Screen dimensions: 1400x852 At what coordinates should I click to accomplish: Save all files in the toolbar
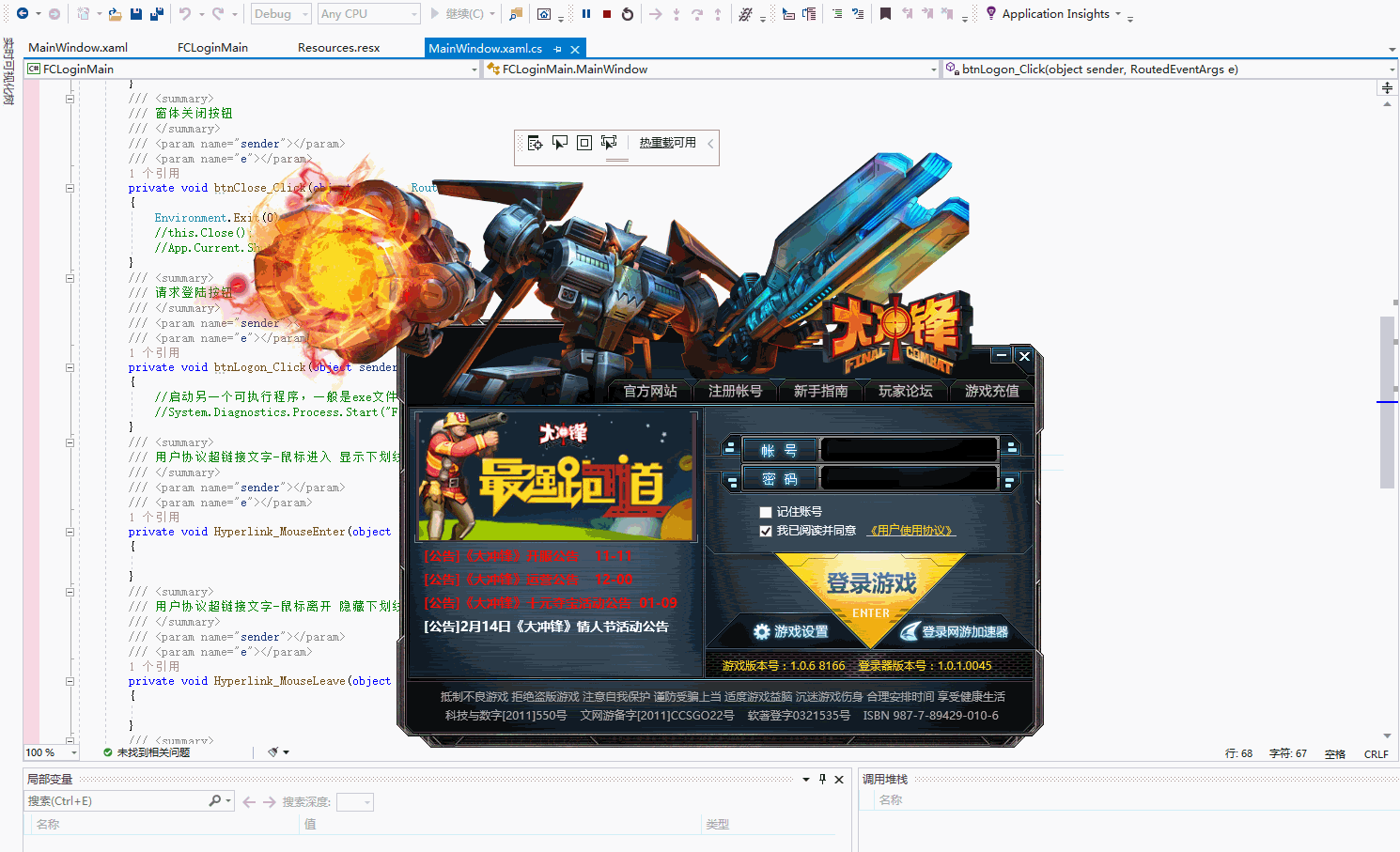157,14
